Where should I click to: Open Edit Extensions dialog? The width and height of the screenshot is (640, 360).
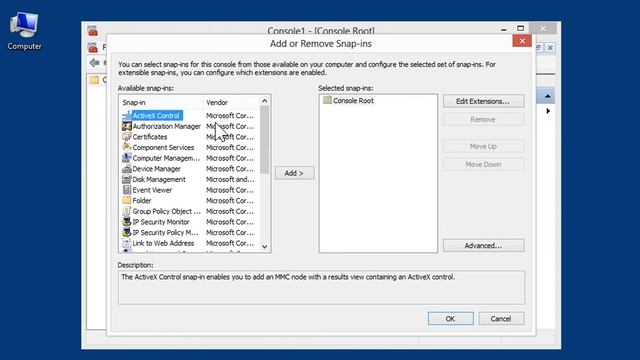coord(483,101)
